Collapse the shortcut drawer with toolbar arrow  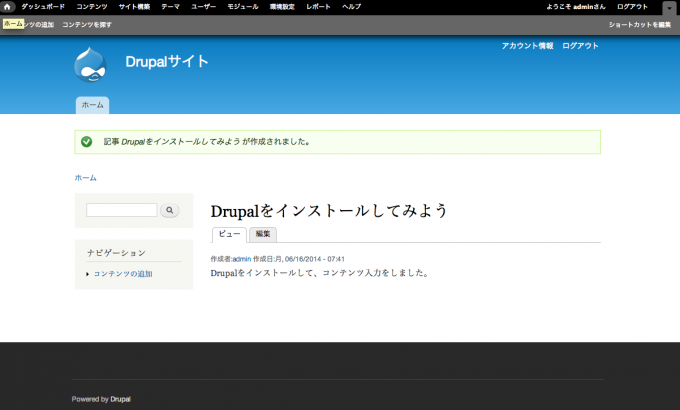pos(669,8)
